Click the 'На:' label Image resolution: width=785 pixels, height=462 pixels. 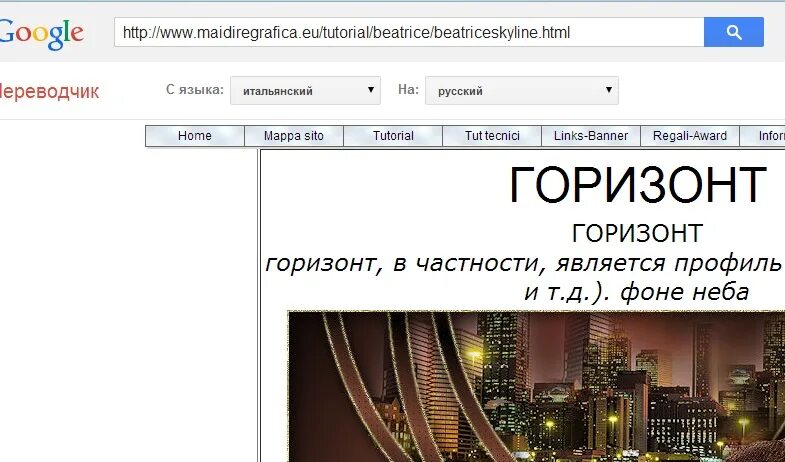(x=408, y=89)
